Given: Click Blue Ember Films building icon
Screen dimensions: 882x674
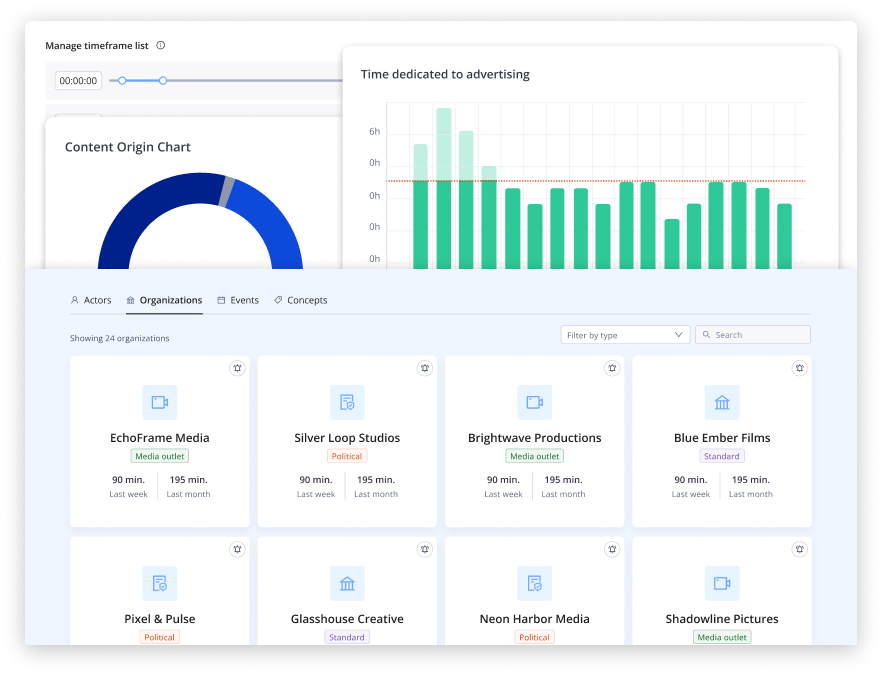Looking at the screenshot, I should click(x=722, y=402).
